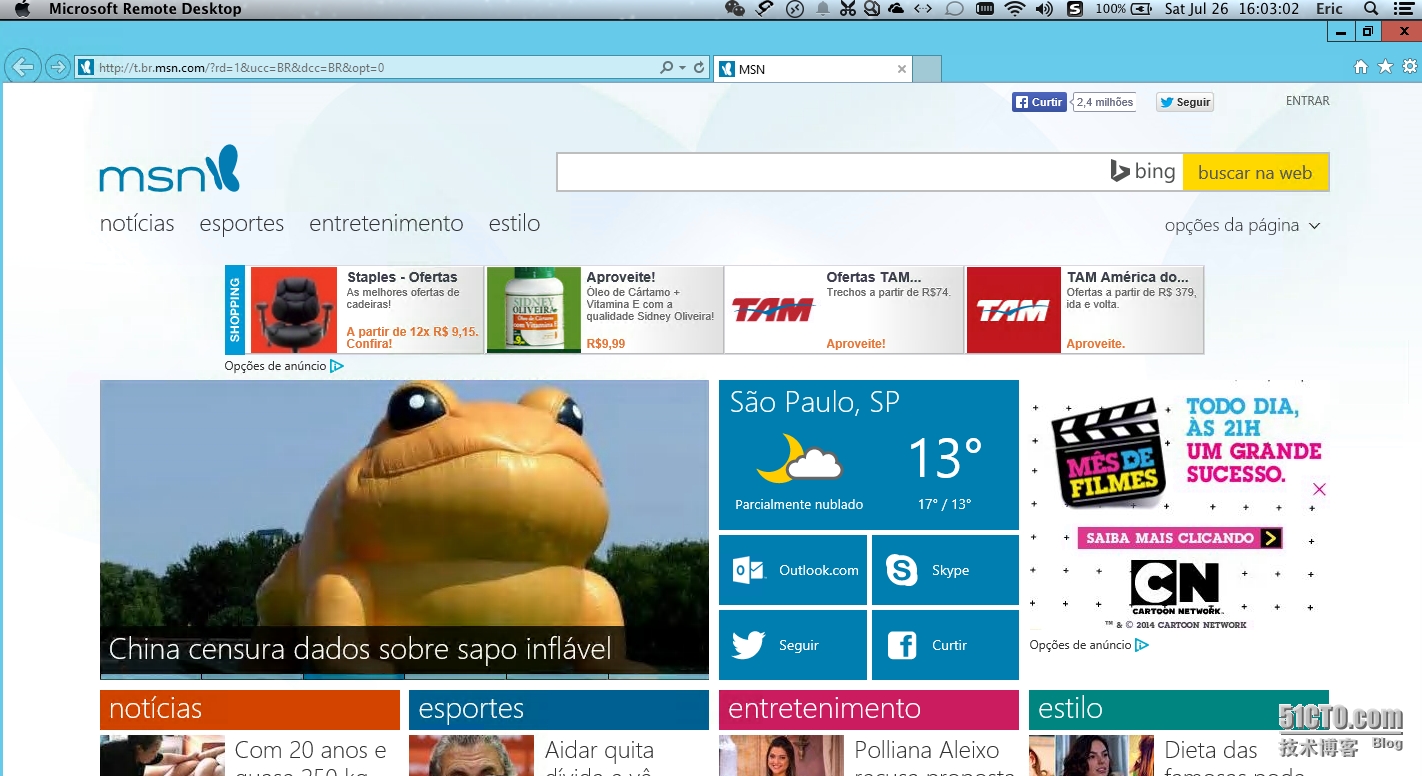
Task: Open the Dieta das style headline
Action: pos(1211,756)
